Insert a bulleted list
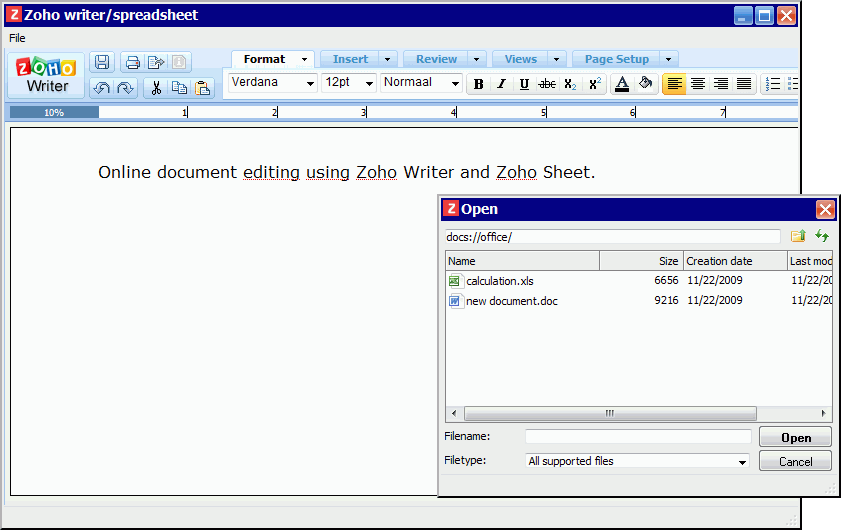This screenshot has width=841, height=530. coord(792,84)
